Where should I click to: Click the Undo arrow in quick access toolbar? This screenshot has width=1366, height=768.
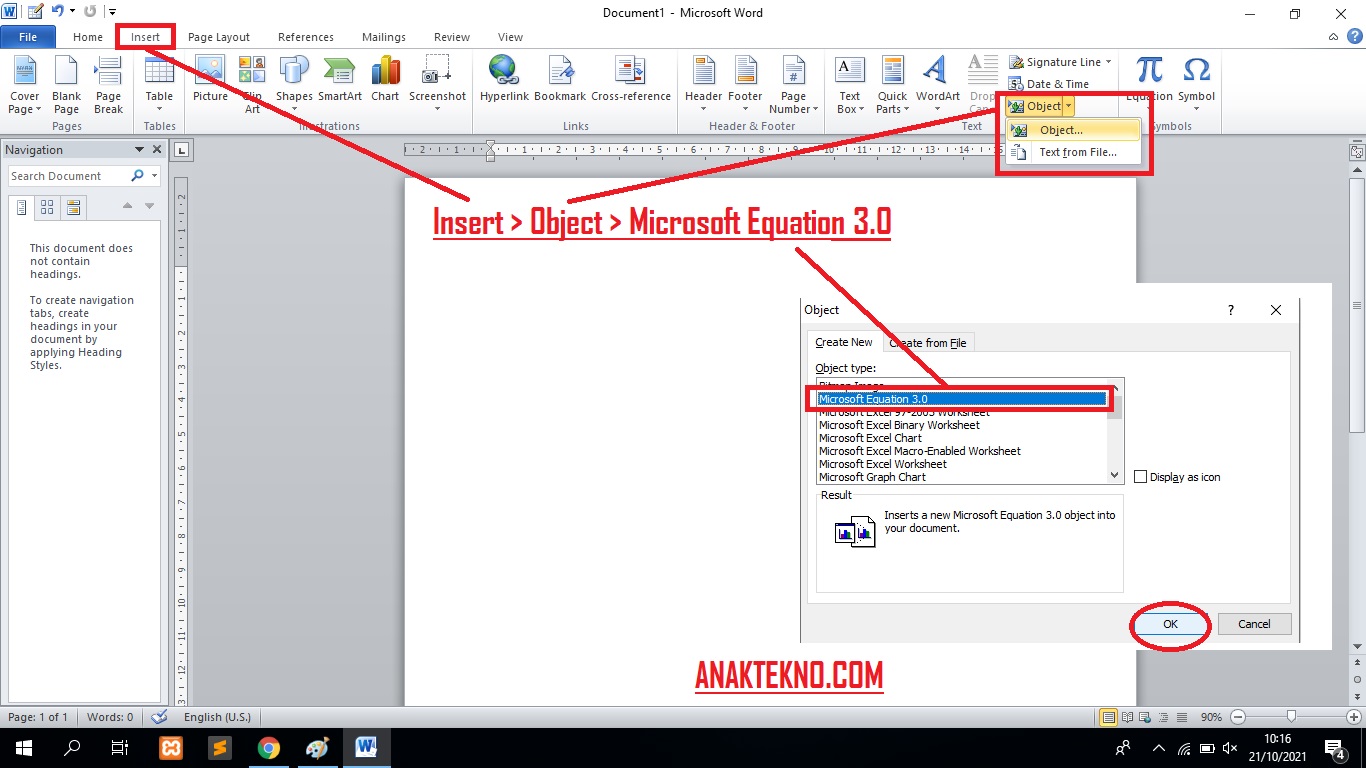coord(58,11)
